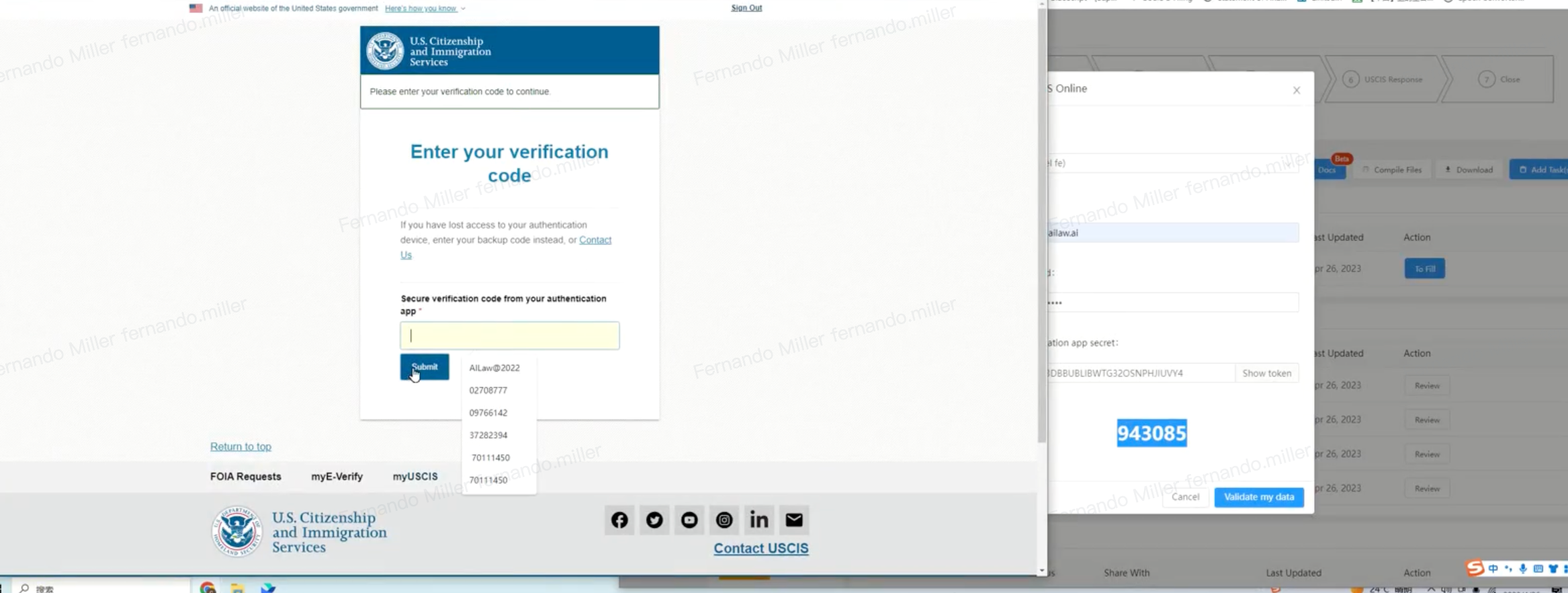Open the USCIS Twitter icon
The width and height of the screenshot is (1568, 593).
pos(654,520)
